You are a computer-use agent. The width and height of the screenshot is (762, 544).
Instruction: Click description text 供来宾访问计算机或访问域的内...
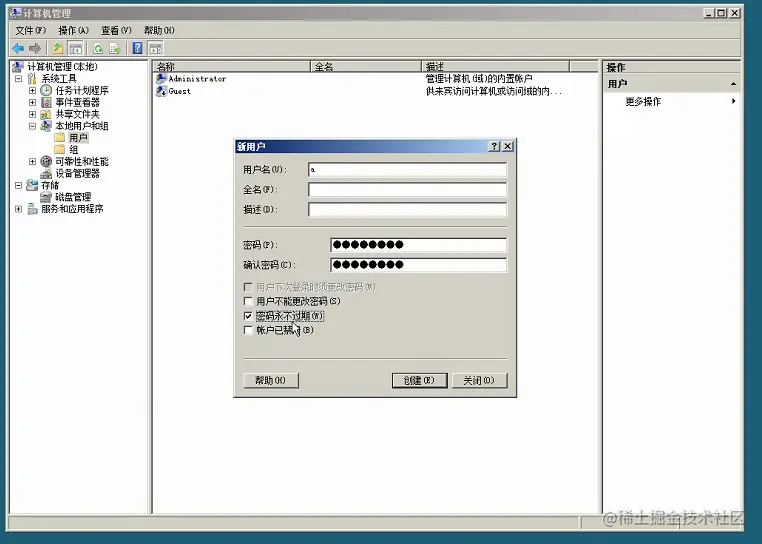click(493, 91)
